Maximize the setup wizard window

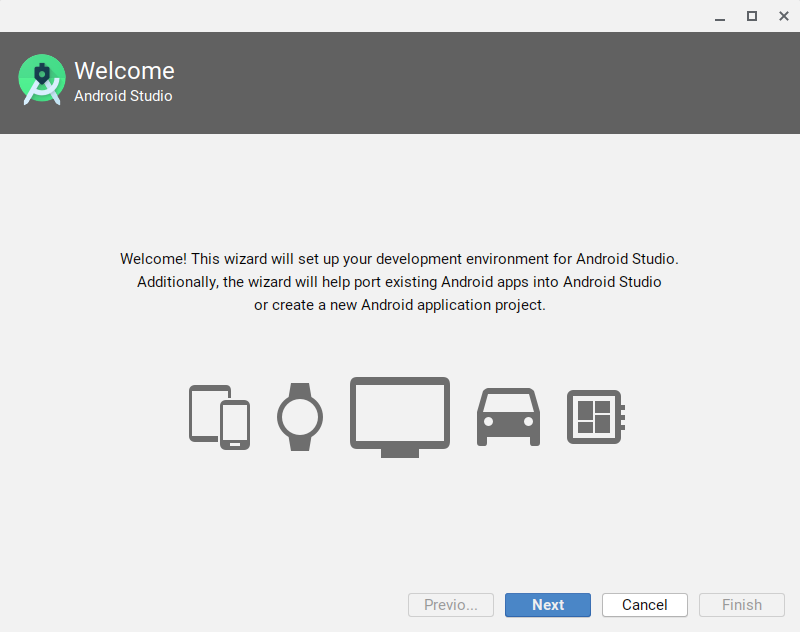point(752,16)
